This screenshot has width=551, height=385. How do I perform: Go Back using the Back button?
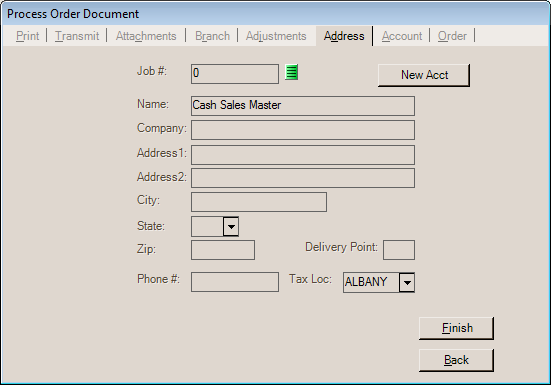[x=456, y=360]
